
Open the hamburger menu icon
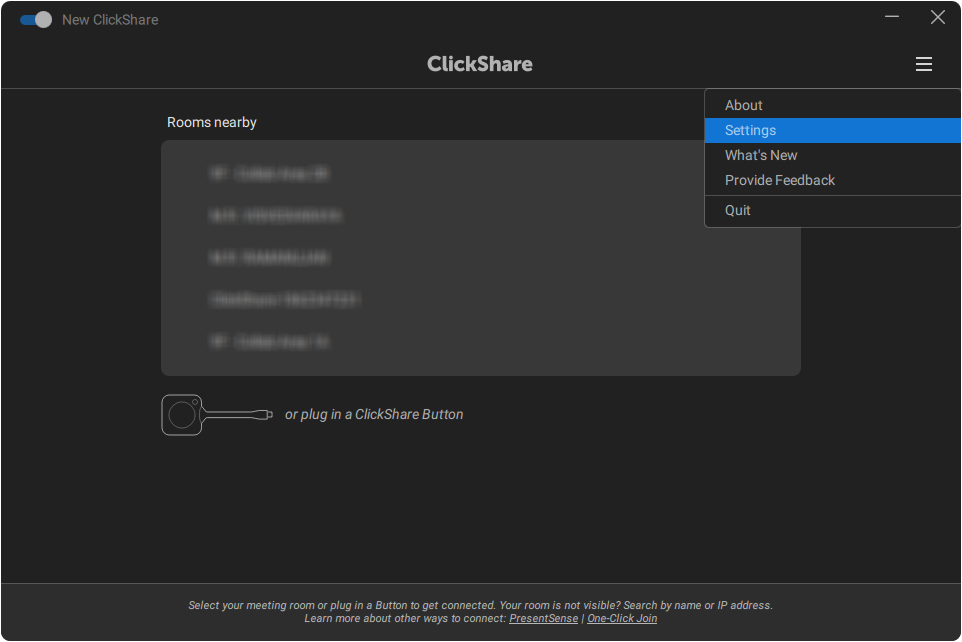pyautogui.click(x=923, y=64)
